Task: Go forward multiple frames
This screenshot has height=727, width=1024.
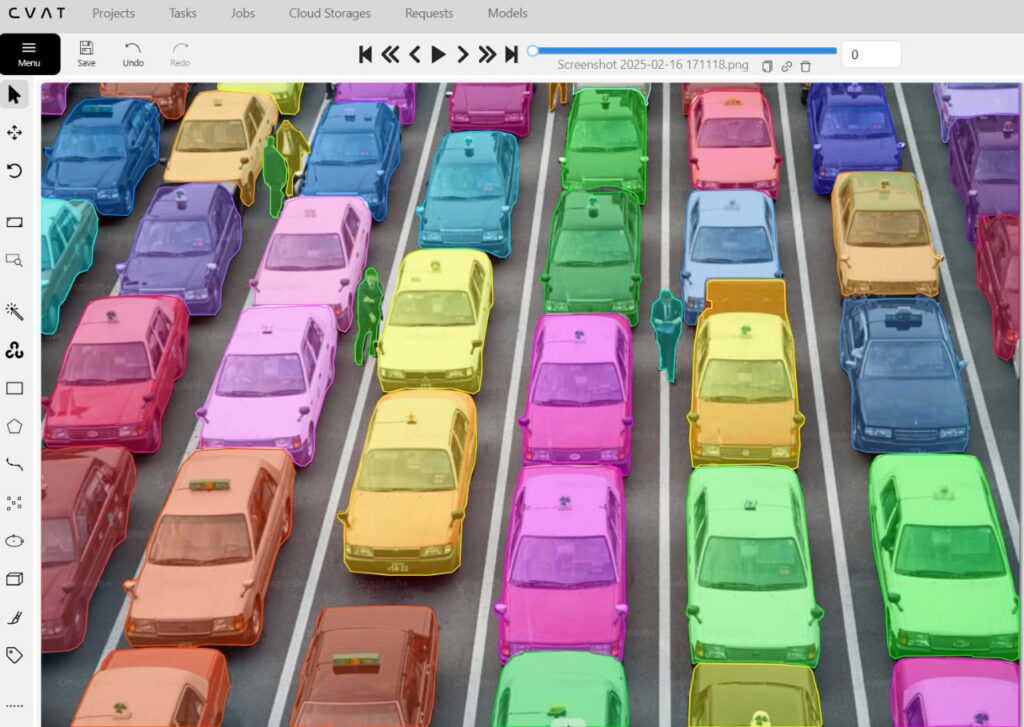Action: point(487,54)
